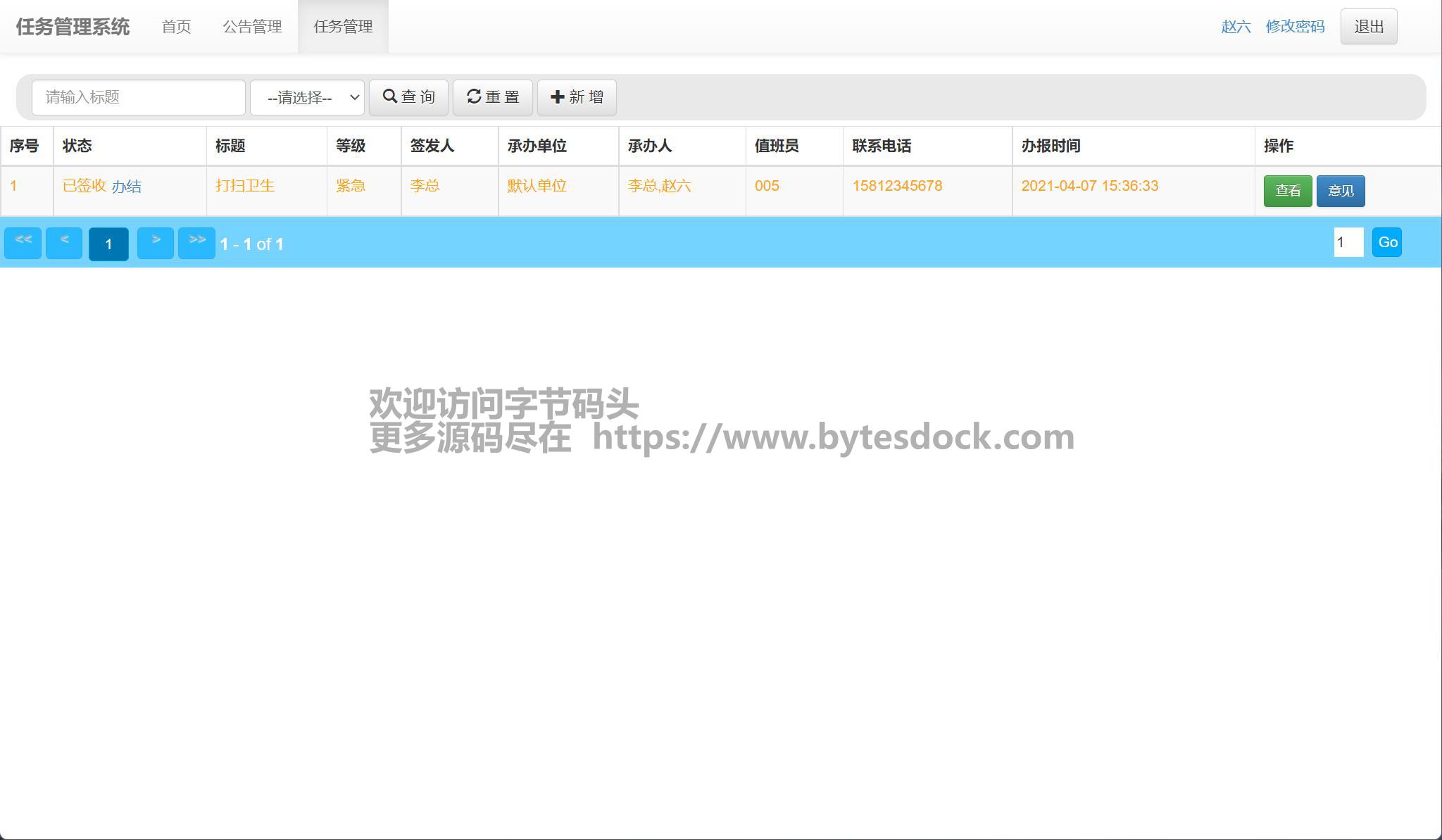
Task: Click the refresh icon Reset button
Action: tap(492, 97)
